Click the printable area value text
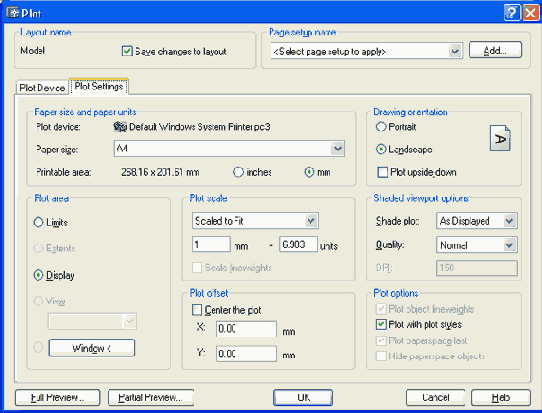Screen dimensions: 542x413 (160, 172)
